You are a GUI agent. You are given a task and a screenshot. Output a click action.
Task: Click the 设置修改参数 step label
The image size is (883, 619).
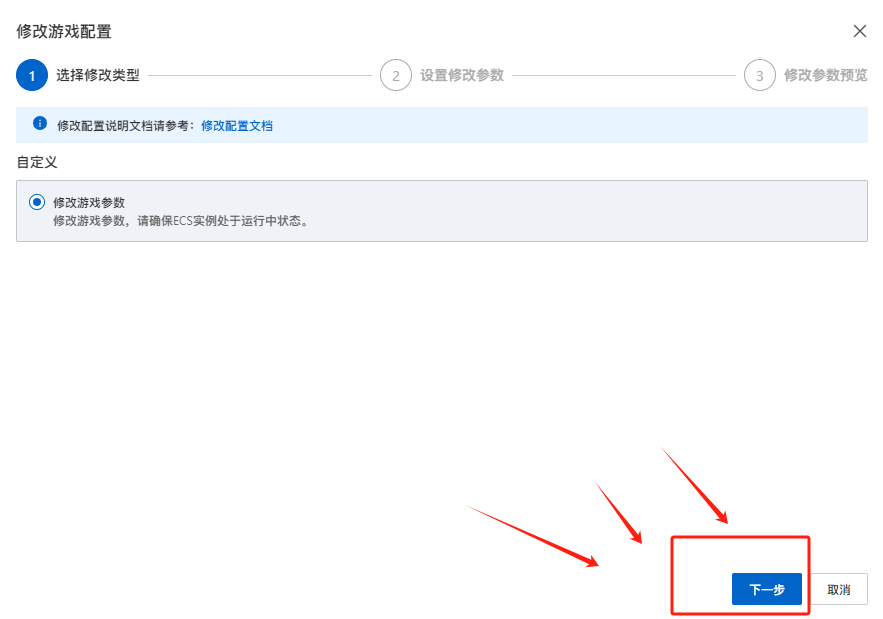(462, 75)
